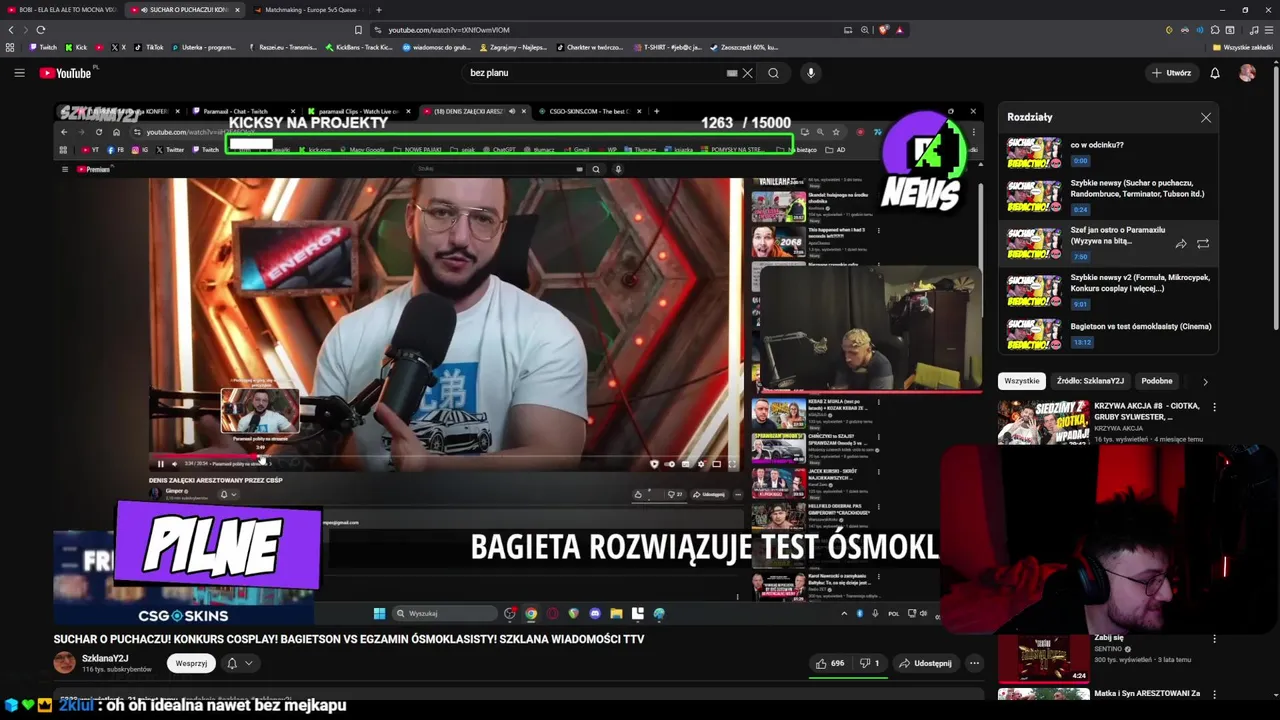Viewport: 1280px width, 720px height.
Task: Bookmark this page from the address bar
Action: click(359, 30)
